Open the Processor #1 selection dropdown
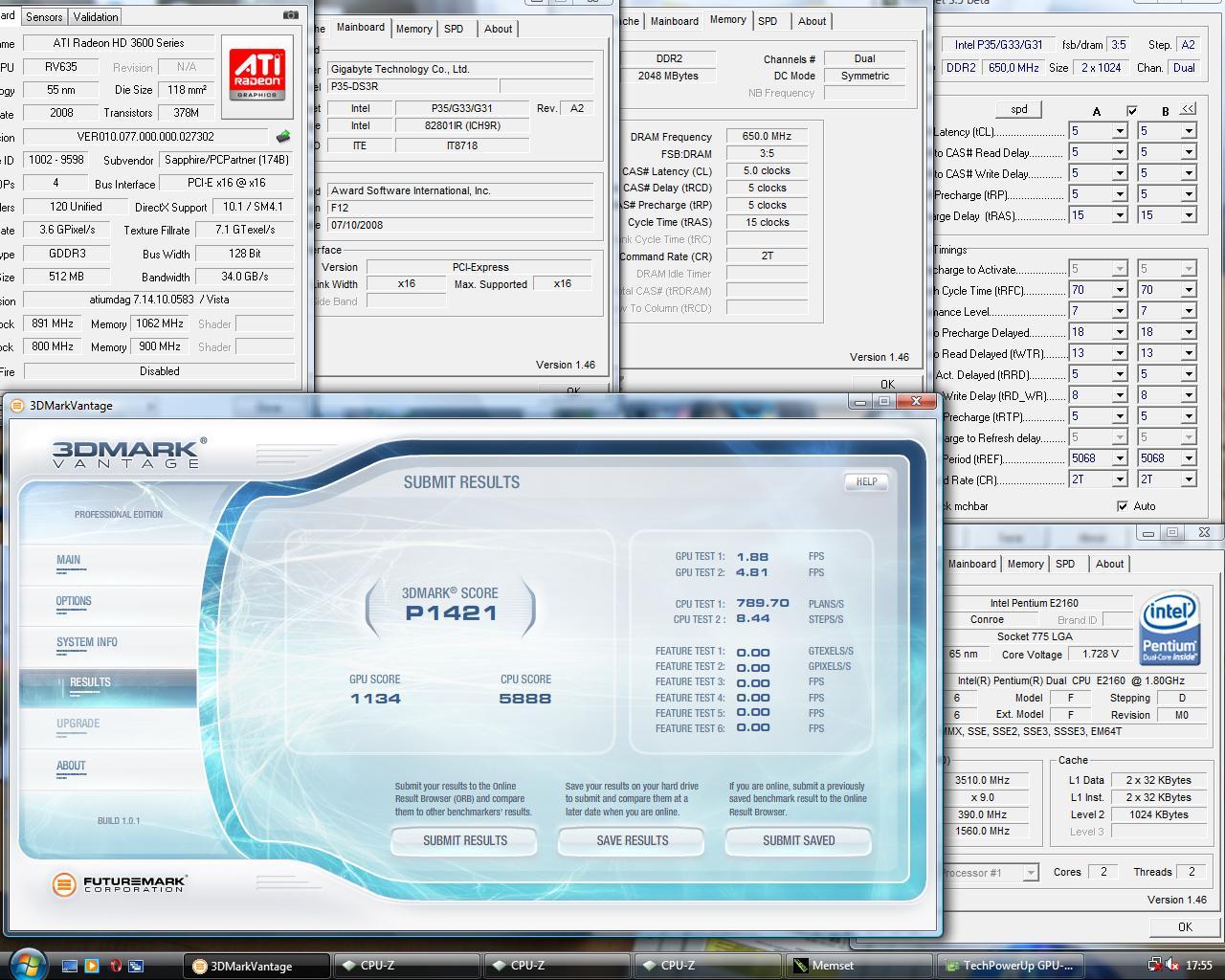 pyautogui.click(x=1030, y=873)
